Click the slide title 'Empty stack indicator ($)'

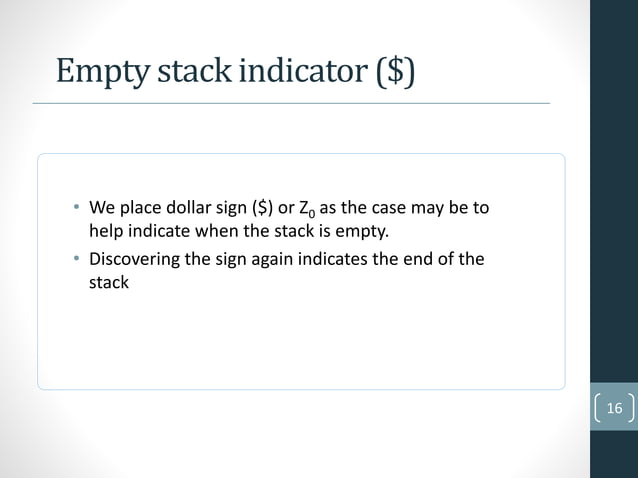click(235, 72)
